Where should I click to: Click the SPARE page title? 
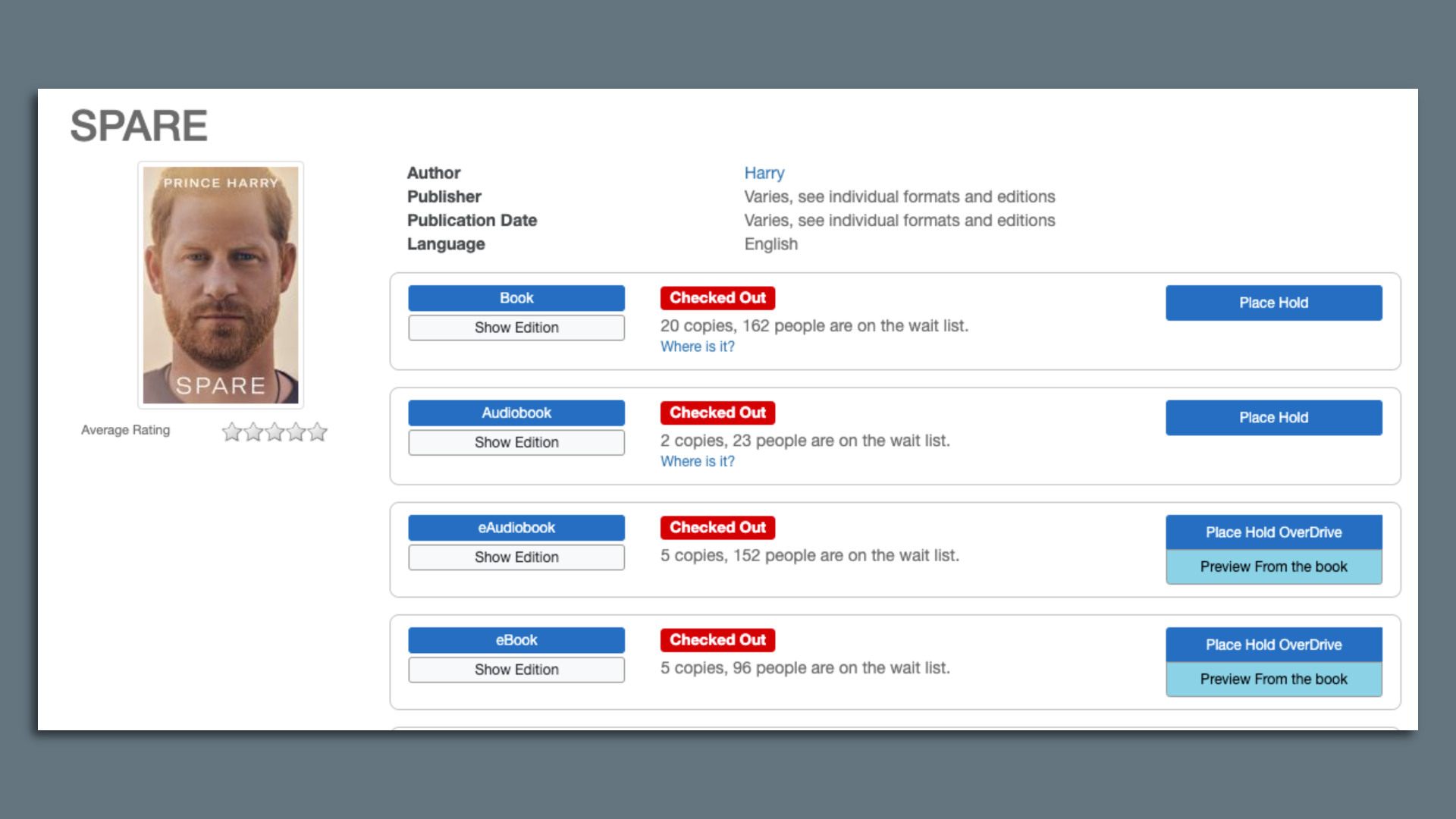pos(139,126)
